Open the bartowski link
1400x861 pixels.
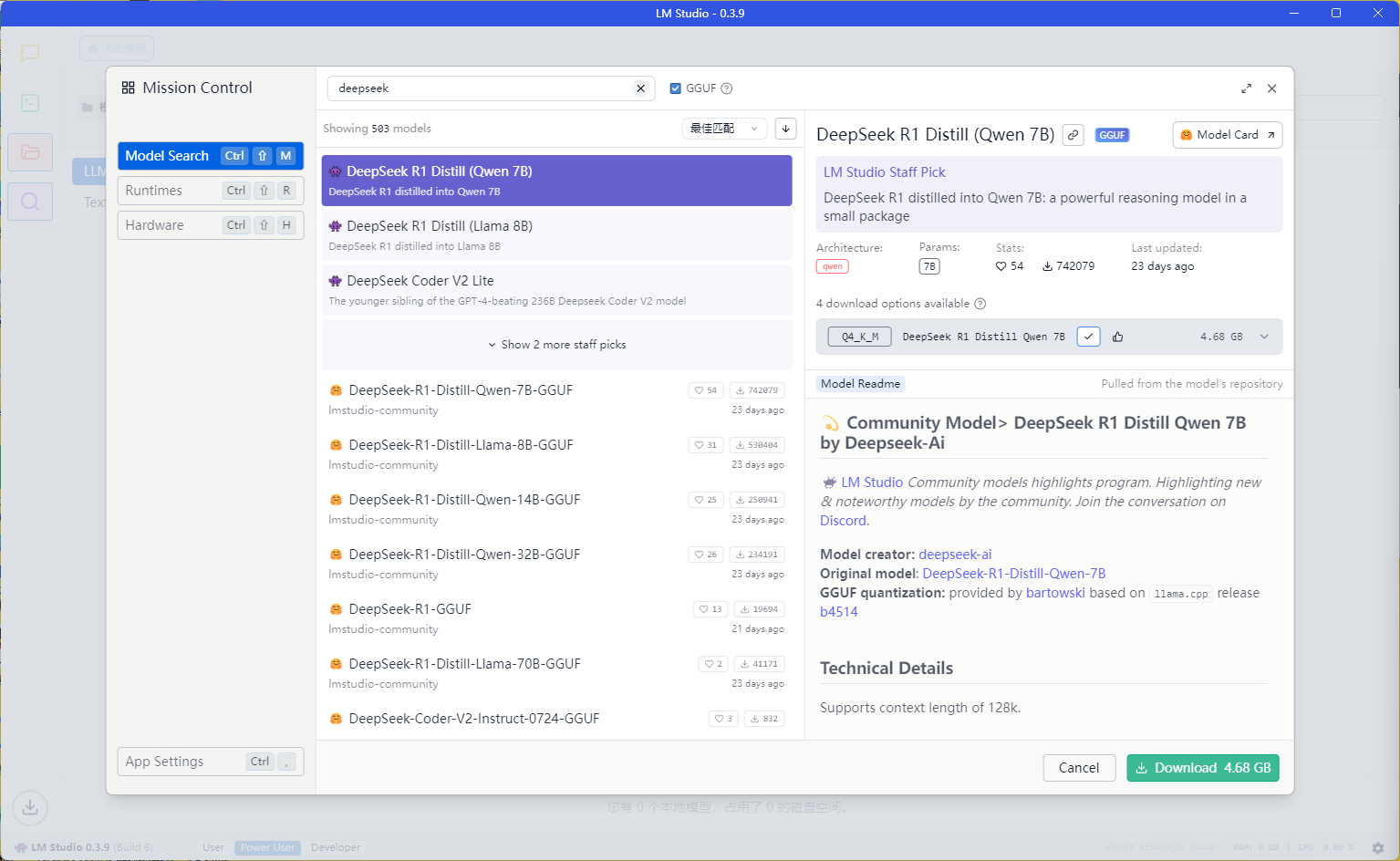pyautogui.click(x=1055, y=593)
